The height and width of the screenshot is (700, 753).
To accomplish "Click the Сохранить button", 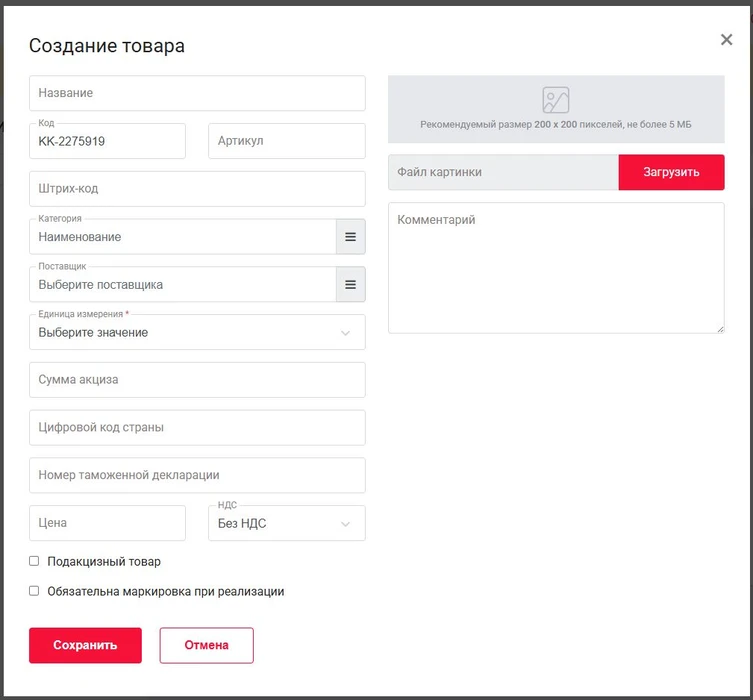I will click(x=85, y=645).
